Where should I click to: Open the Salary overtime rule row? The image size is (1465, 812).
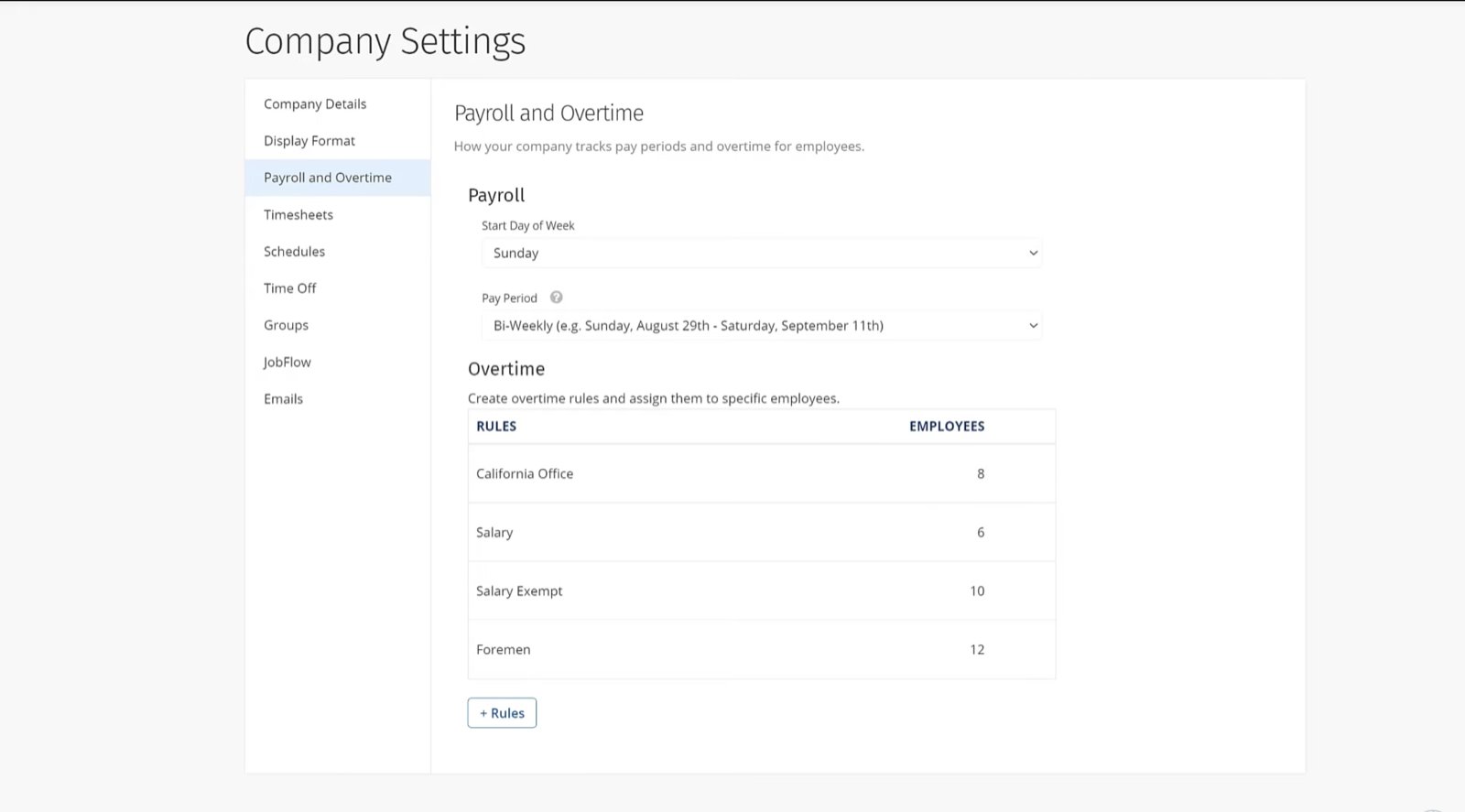pyautogui.click(x=762, y=532)
